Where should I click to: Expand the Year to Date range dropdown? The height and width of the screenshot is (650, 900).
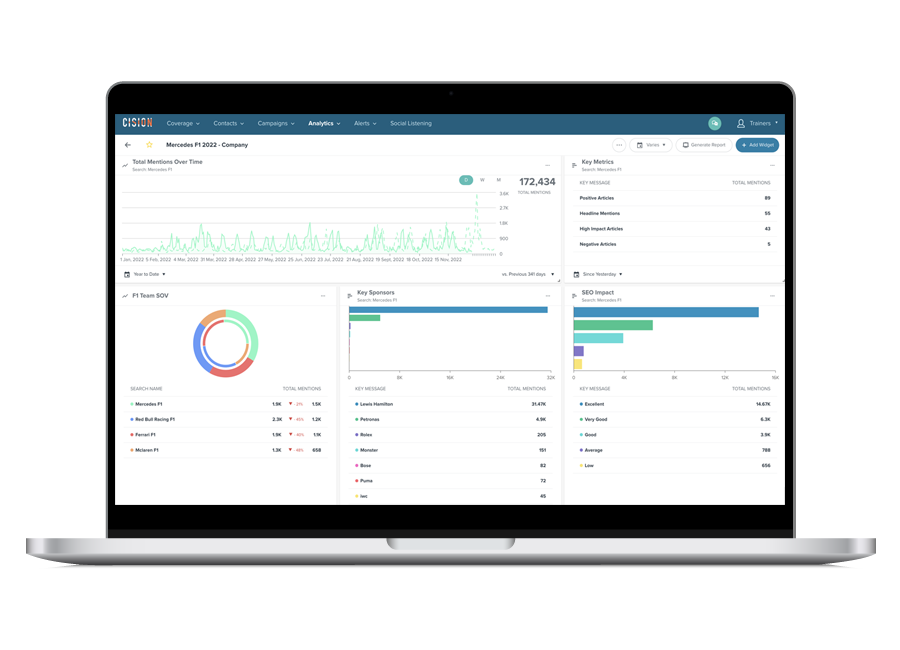click(x=145, y=274)
